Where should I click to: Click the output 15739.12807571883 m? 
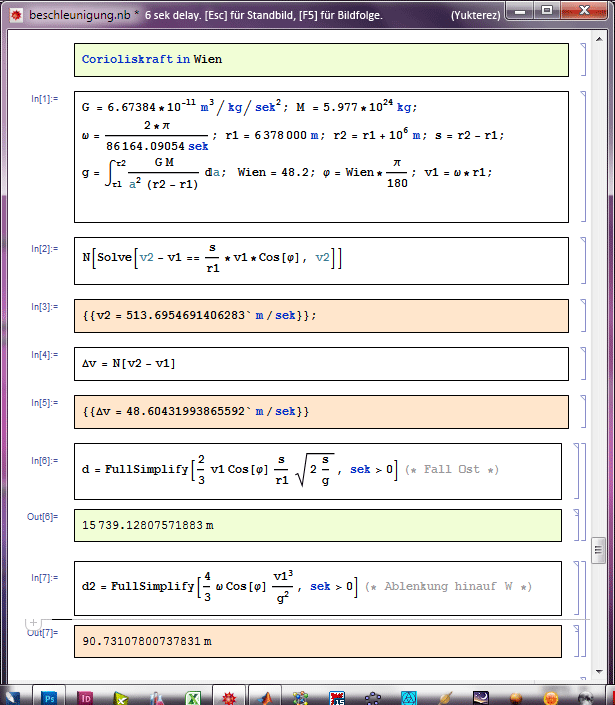148,525
